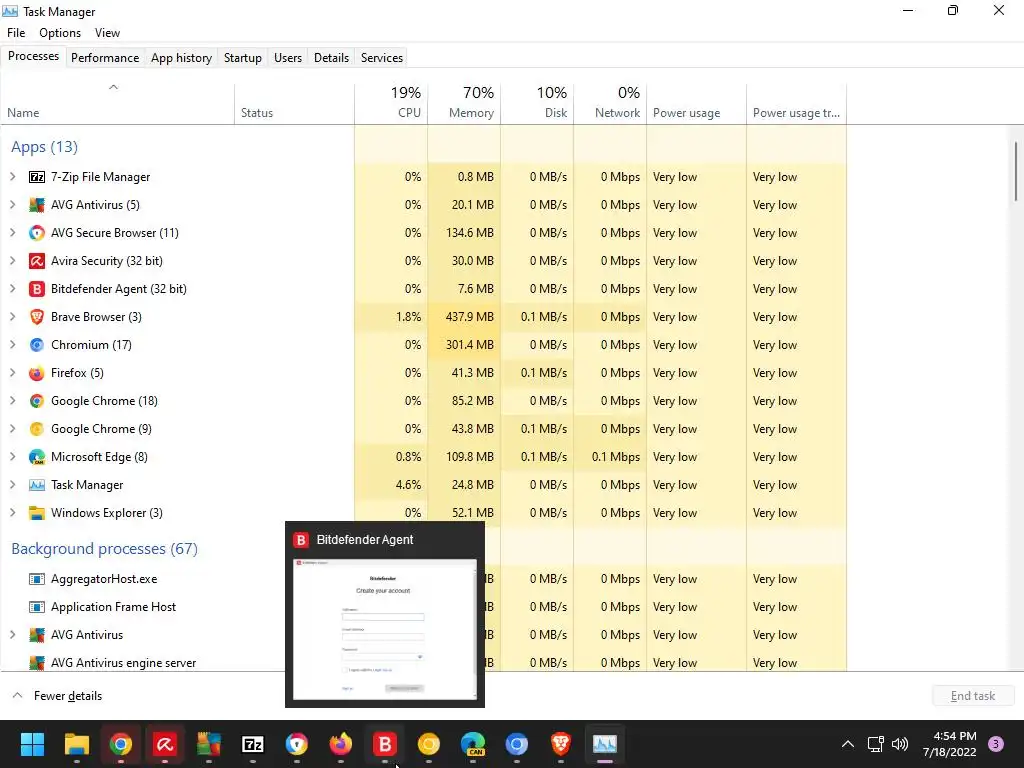
Task: Click the 4.6% CPU cell
Action: coord(391,485)
